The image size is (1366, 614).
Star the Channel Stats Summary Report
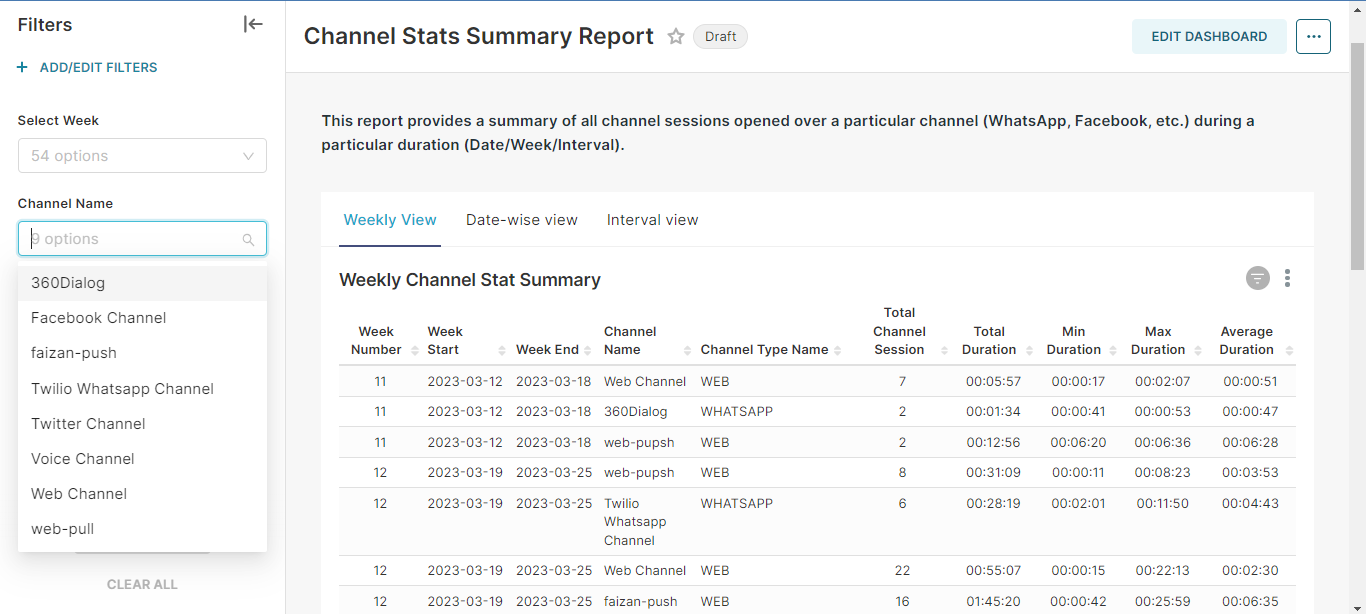coord(675,36)
